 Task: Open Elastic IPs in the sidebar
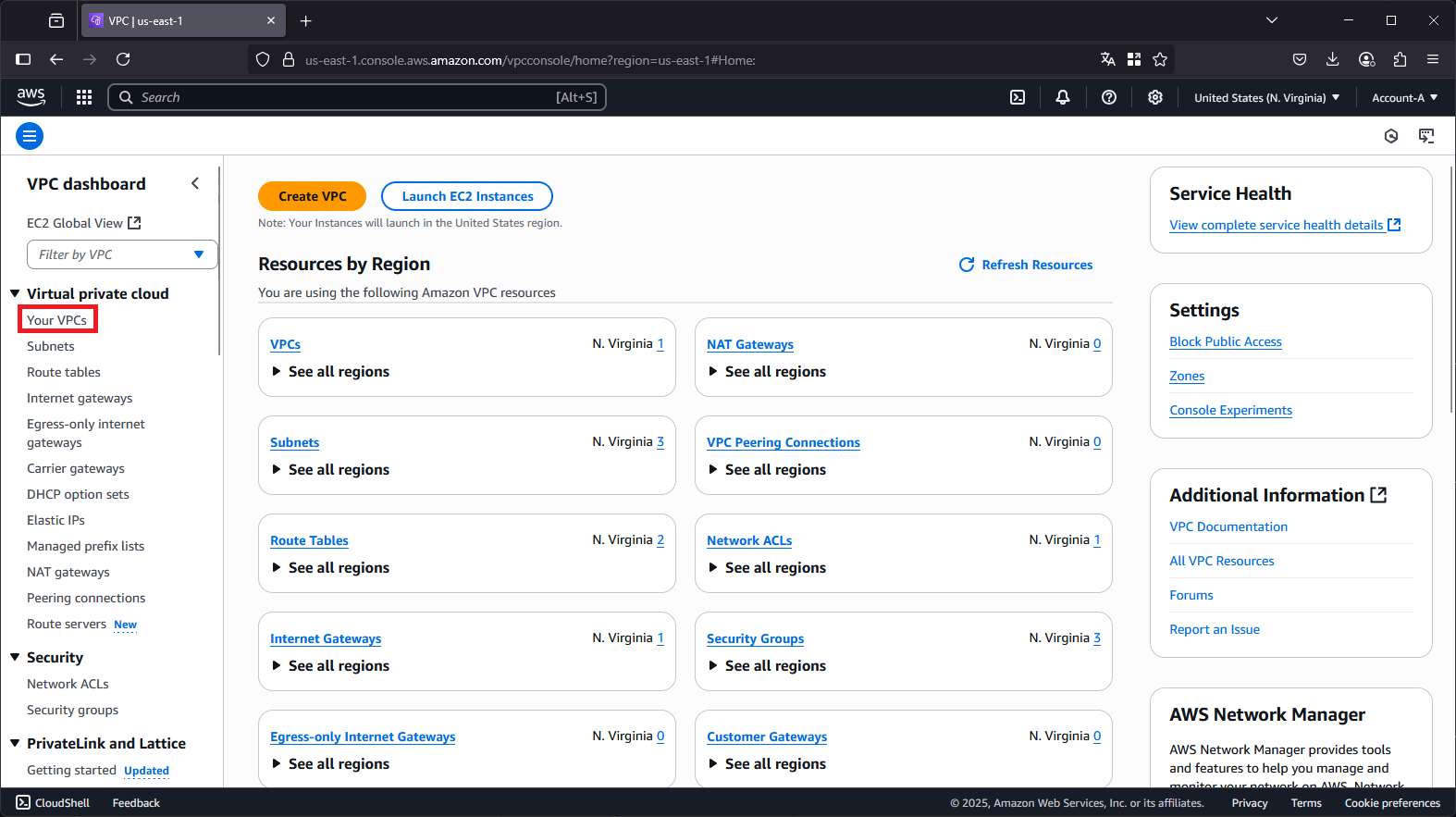coord(56,520)
